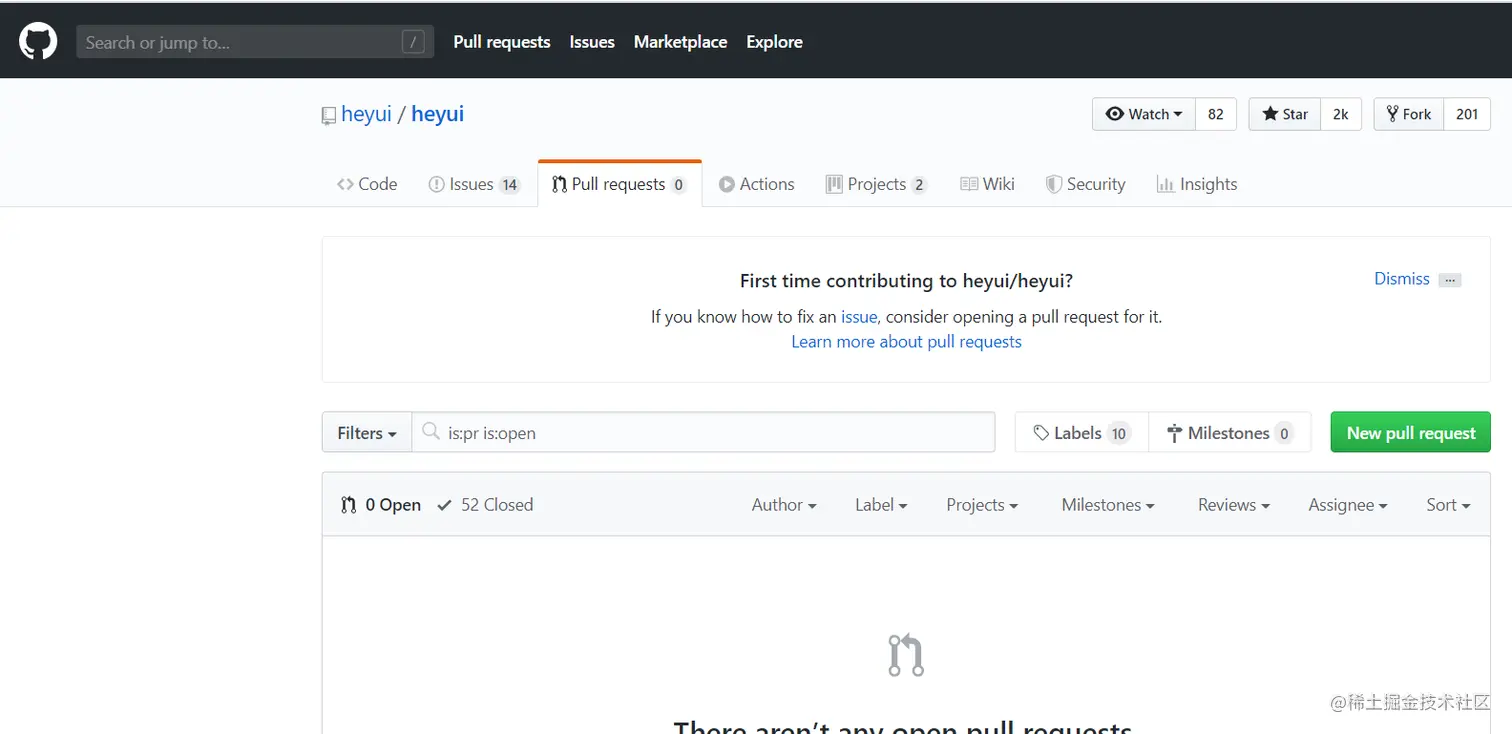Click the pull request icon beside 0 Open
This screenshot has height=734, width=1512.
click(348, 505)
